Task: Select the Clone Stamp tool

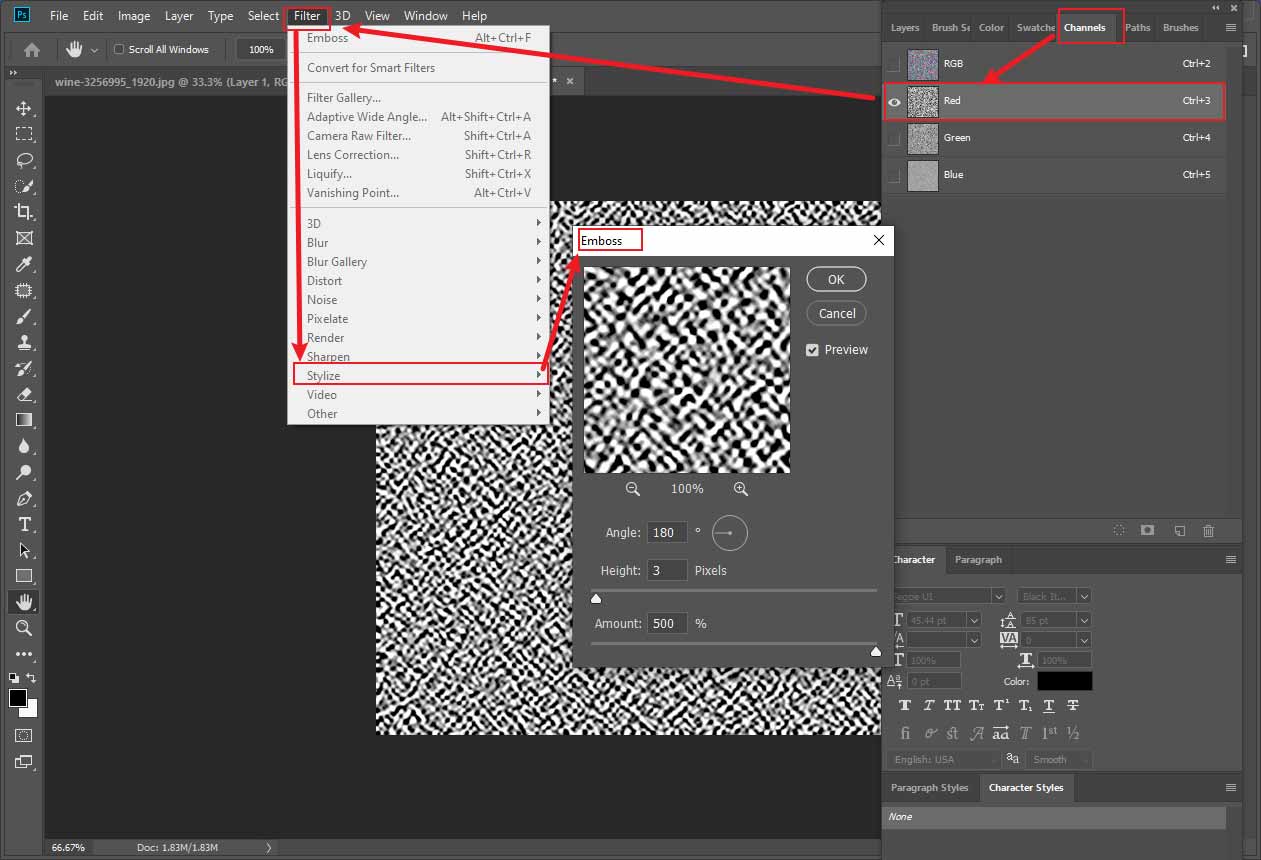Action: click(x=24, y=342)
